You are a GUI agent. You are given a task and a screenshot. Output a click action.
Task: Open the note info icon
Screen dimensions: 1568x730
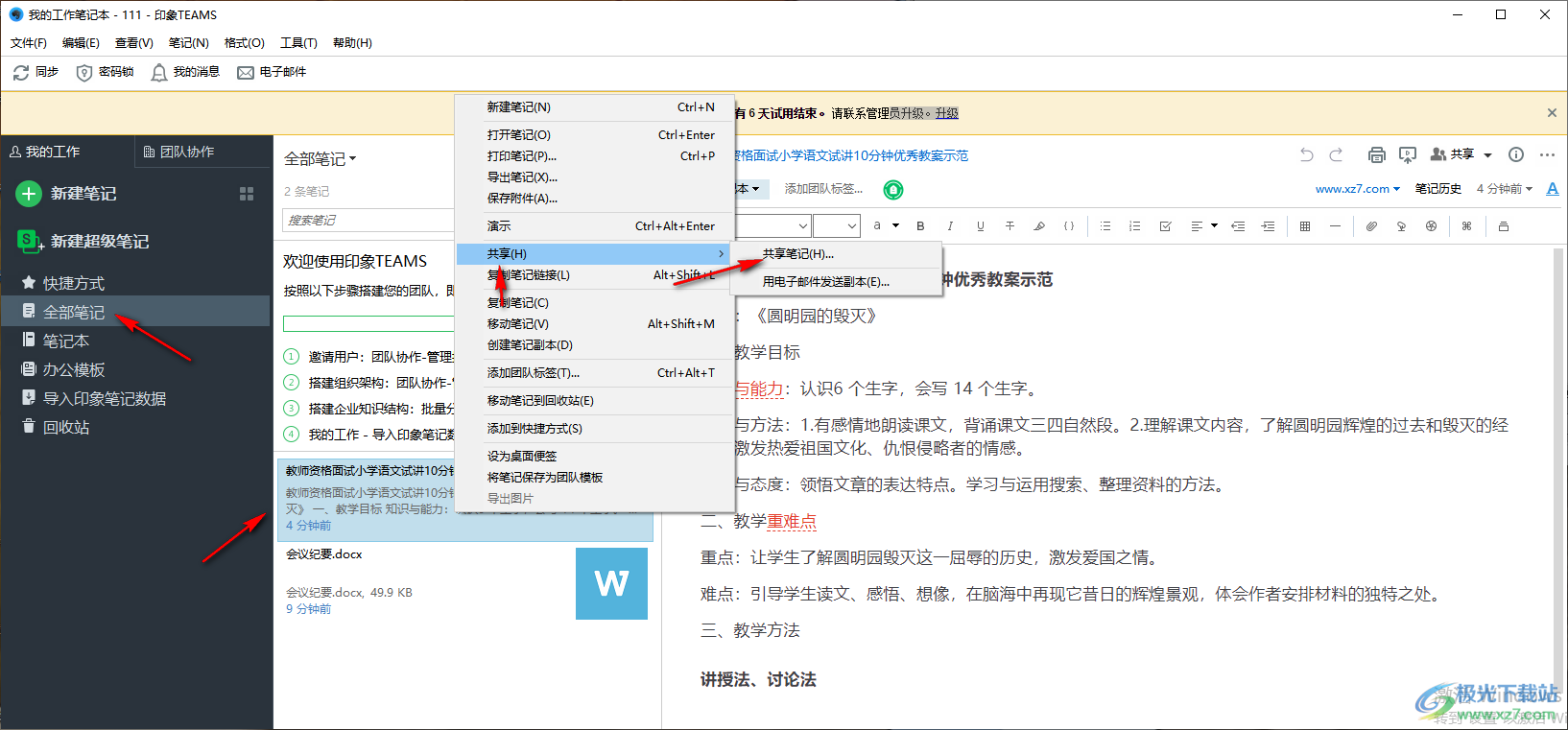[1516, 154]
